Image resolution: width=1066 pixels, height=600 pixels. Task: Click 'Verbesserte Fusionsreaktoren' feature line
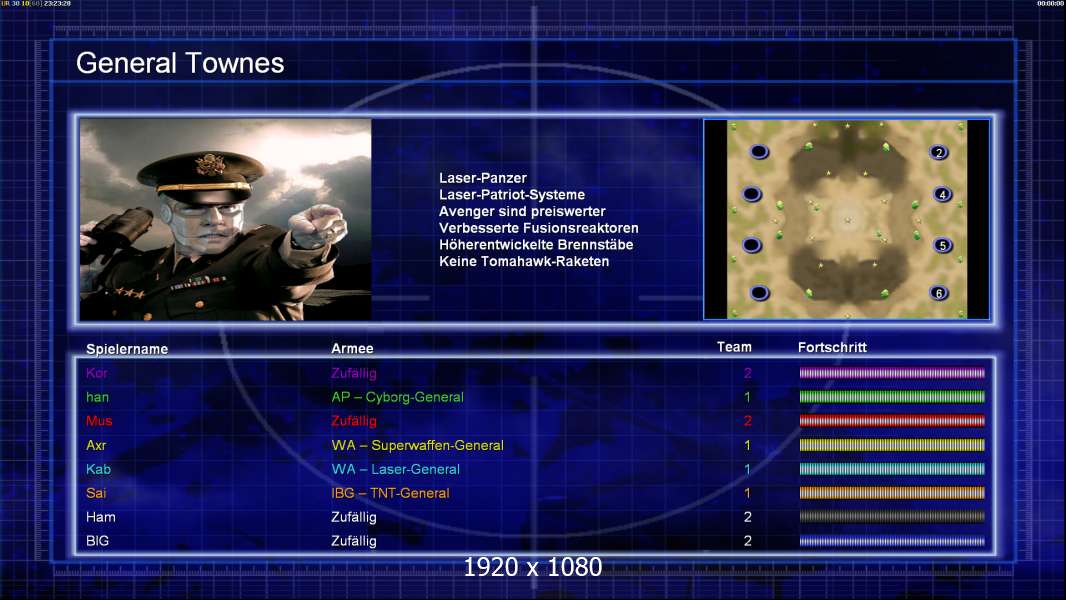(538, 228)
